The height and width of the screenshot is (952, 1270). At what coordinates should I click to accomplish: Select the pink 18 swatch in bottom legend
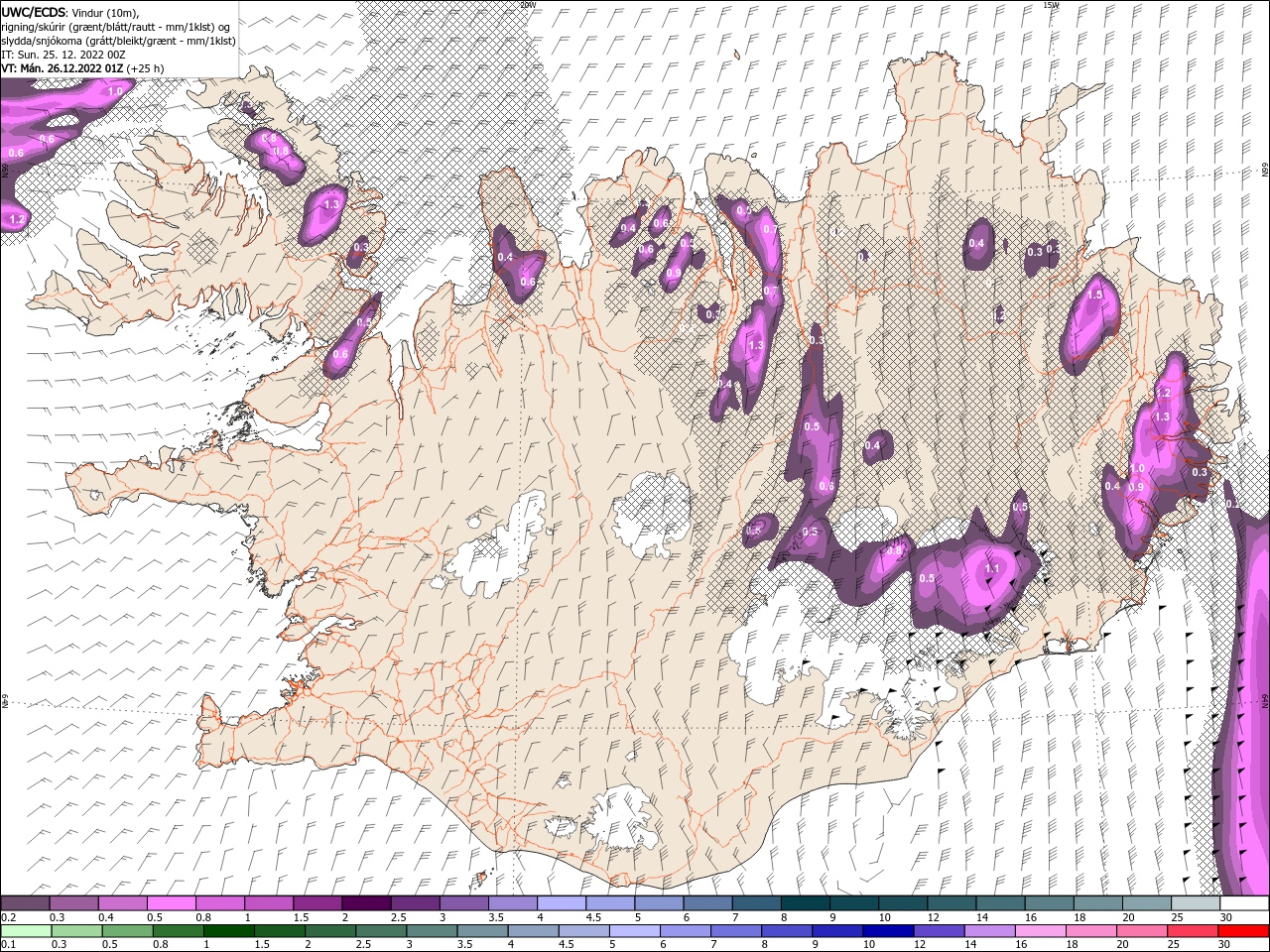pos(1089,931)
